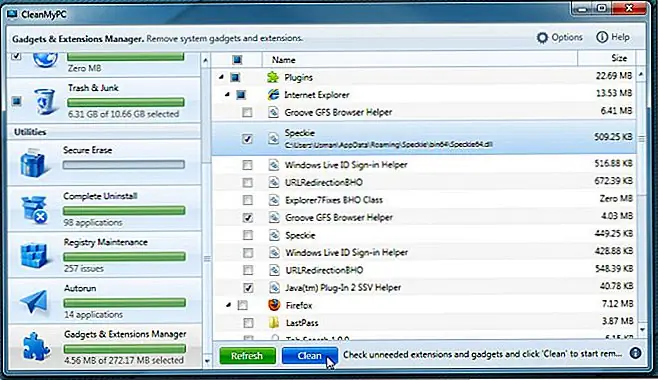Click the CleanMyPC title bar app icon
This screenshot has width=658, height=380.
pyautogui.click(x=12, y=14)
